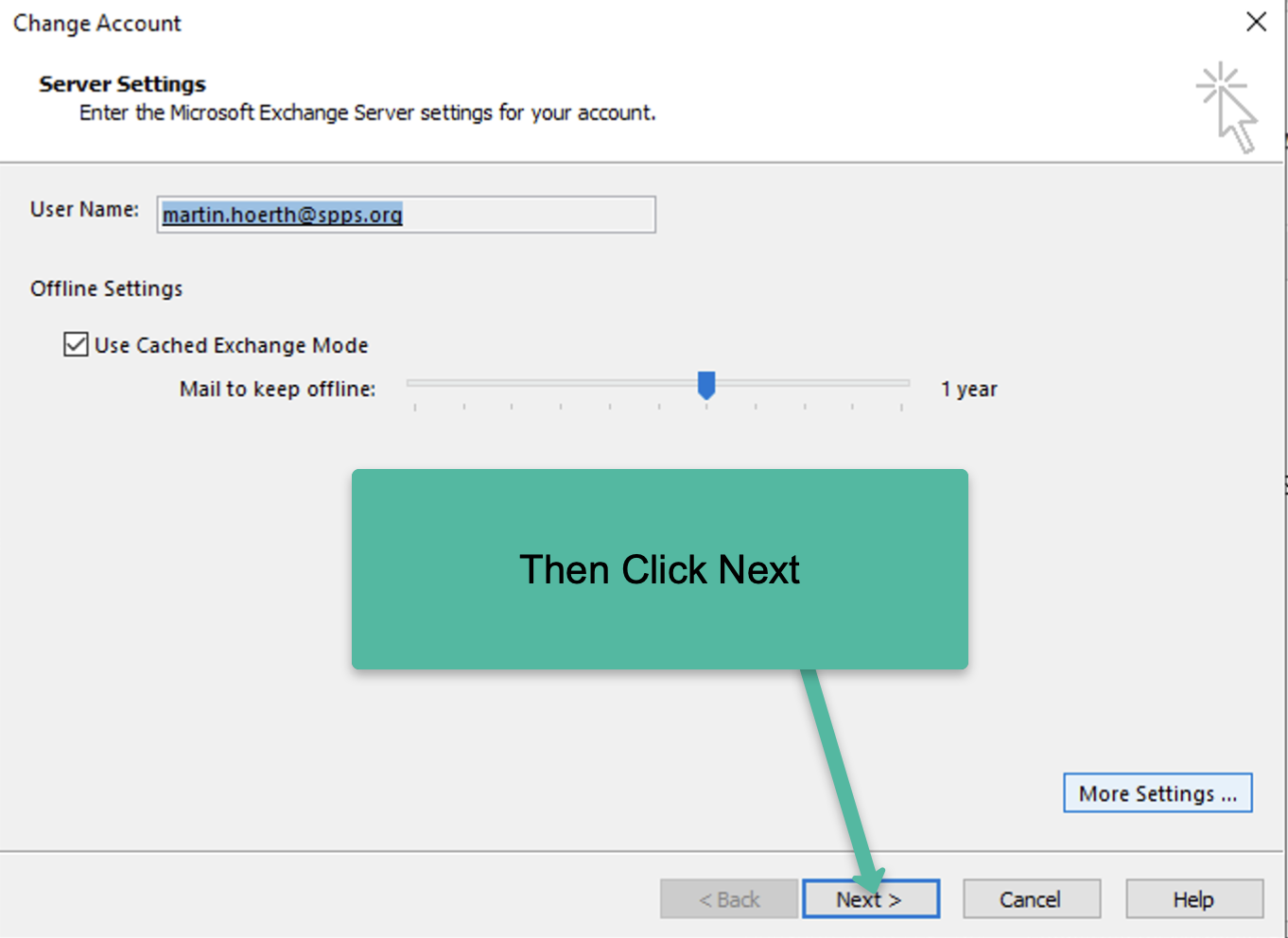This screenshot has width=1288, height=938.
Task: Click the Cancel button
Action: pos(1031,899)
